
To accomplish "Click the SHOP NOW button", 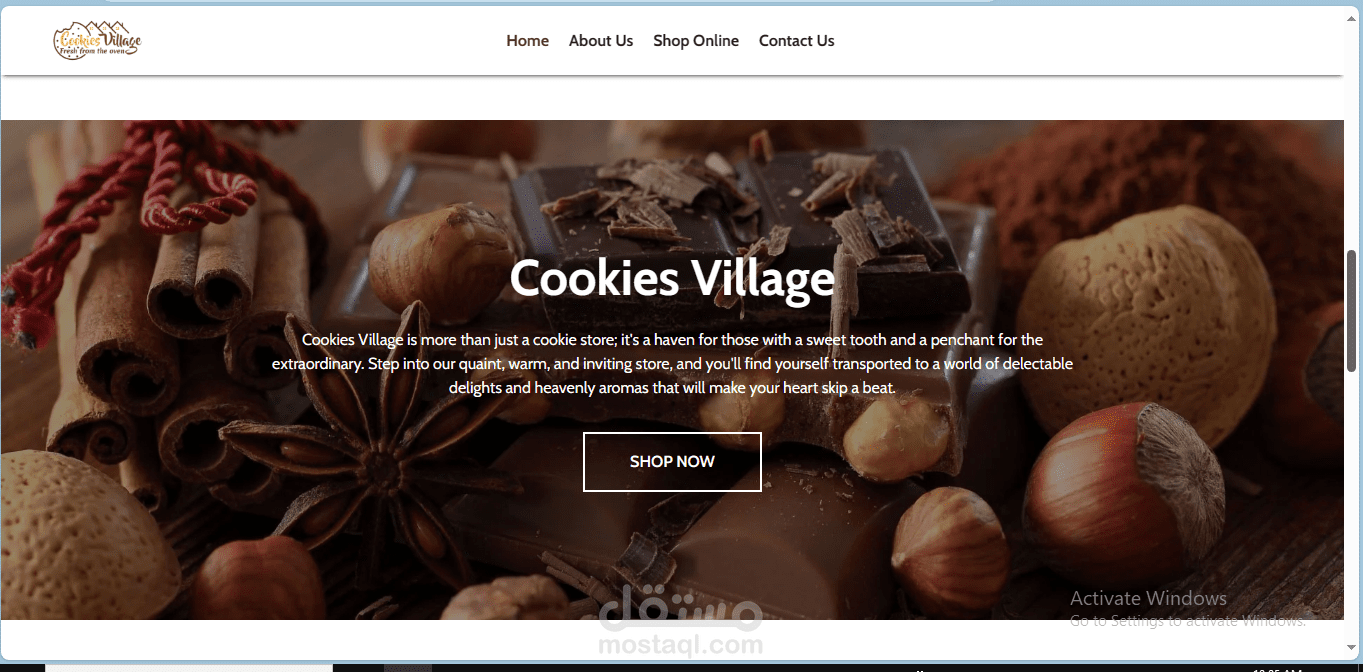I will [x=672, y=462].
